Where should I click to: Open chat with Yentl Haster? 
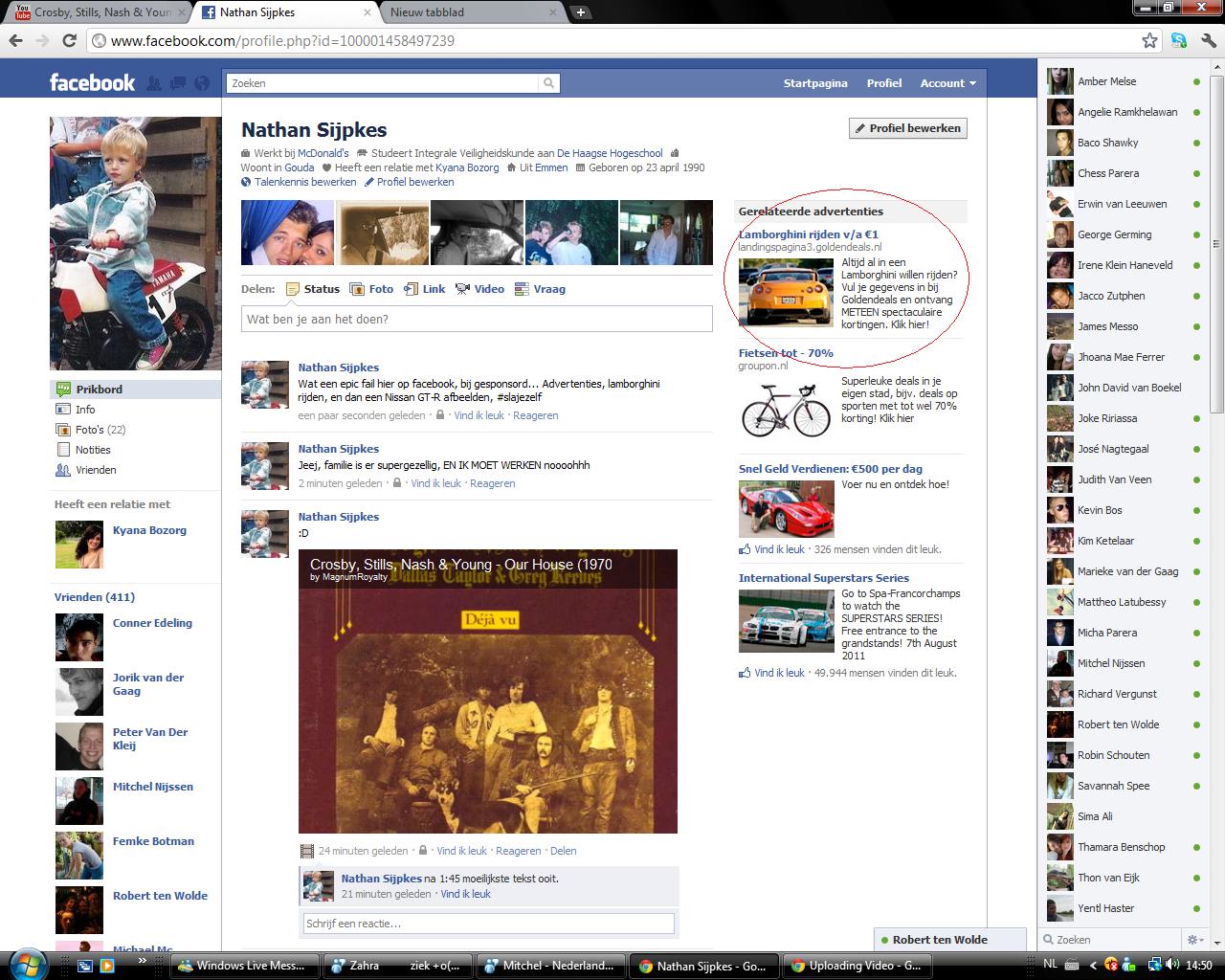point(1125,908)
